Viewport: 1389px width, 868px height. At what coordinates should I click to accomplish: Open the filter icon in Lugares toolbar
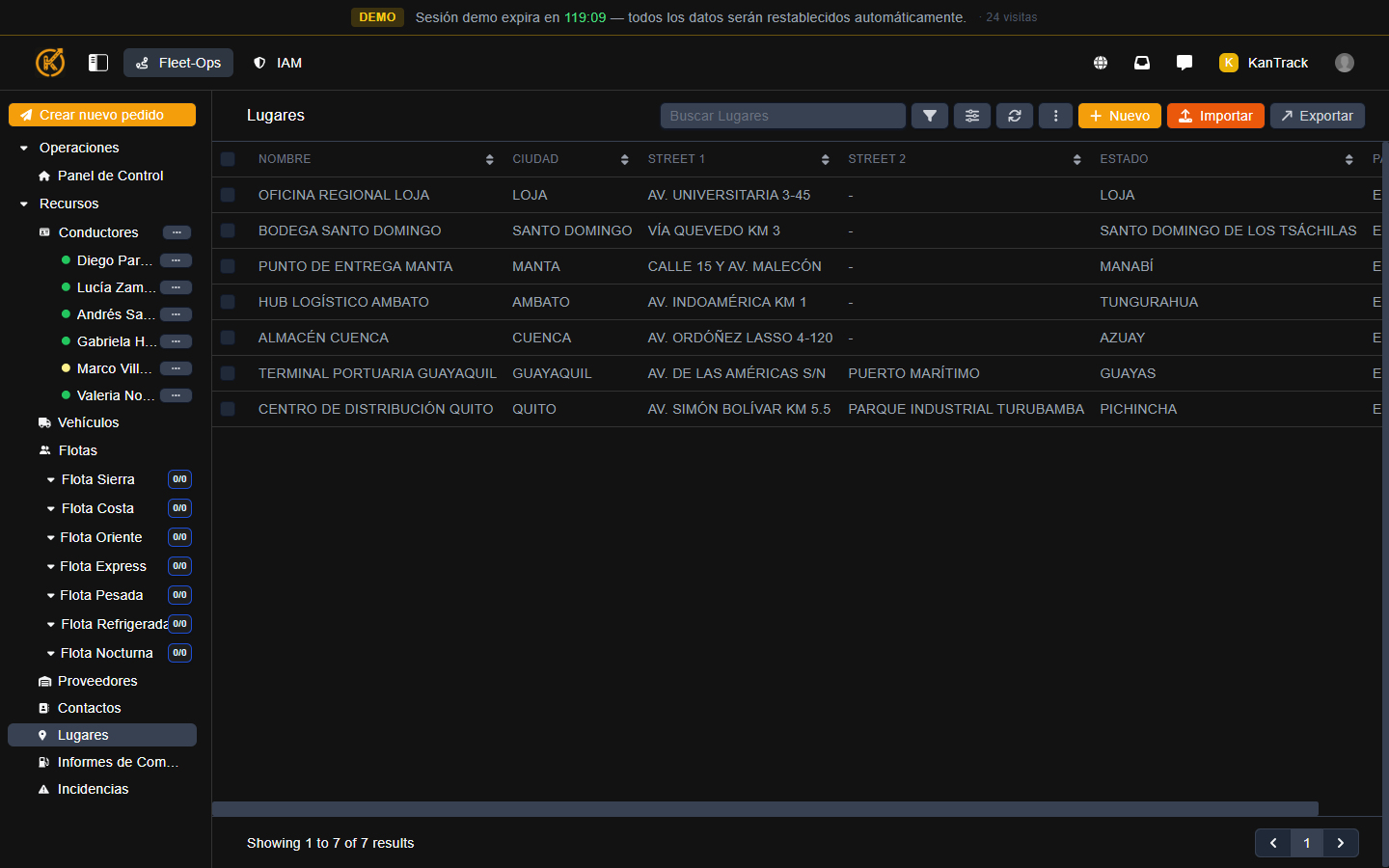coord(929,116)
